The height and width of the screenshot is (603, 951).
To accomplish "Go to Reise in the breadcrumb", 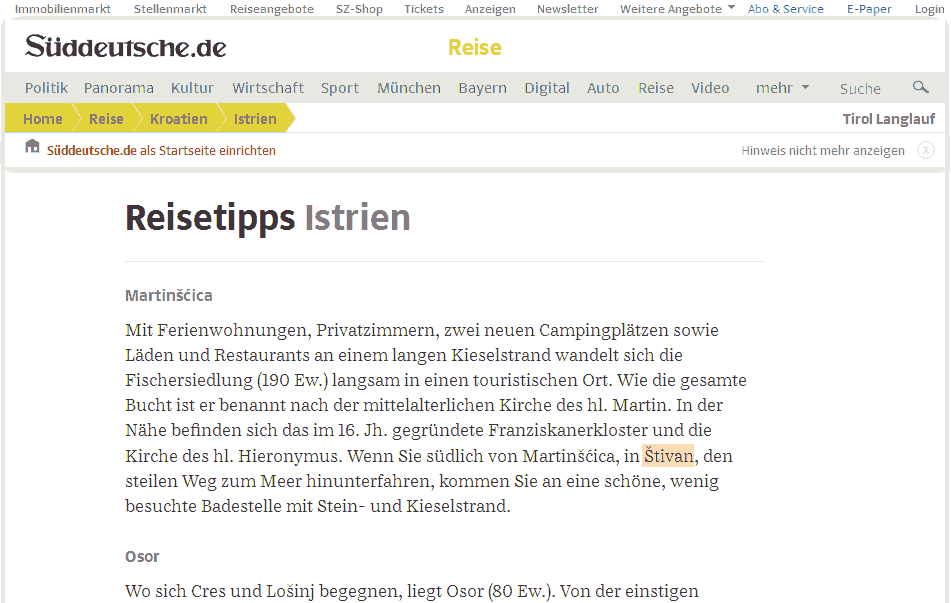I will coord(106,119).
